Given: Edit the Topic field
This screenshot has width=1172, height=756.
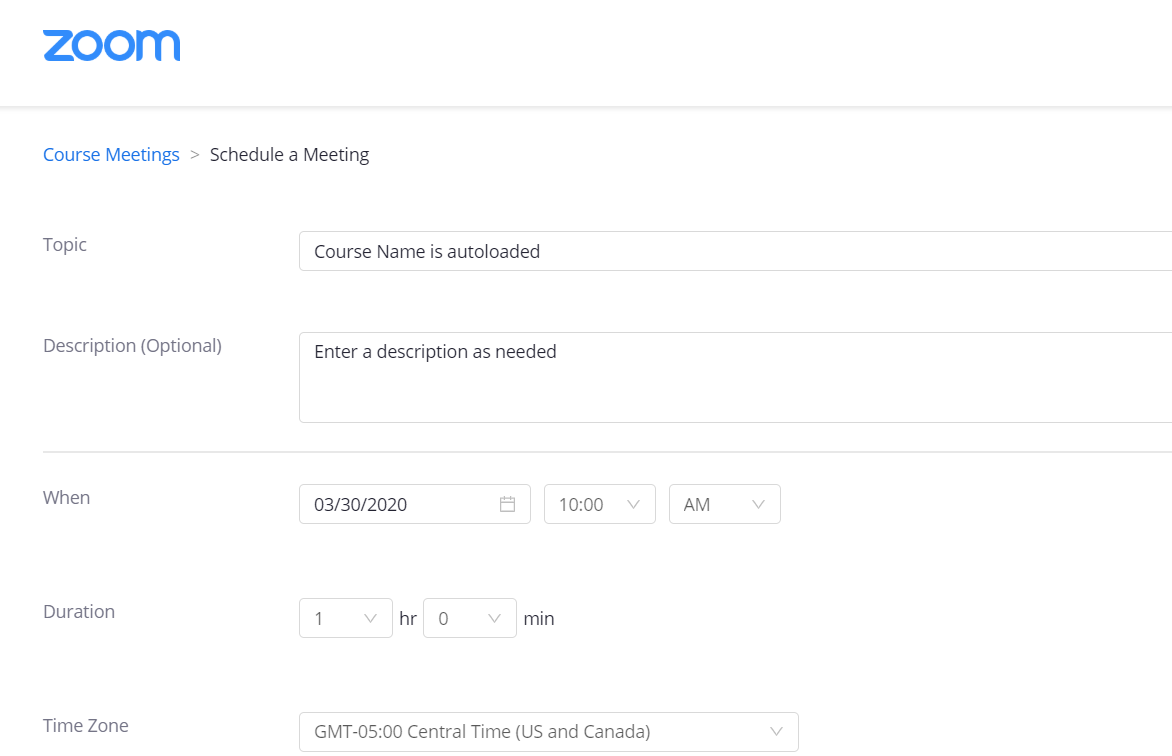Looking at the screenshot, I should click(735, 251).
